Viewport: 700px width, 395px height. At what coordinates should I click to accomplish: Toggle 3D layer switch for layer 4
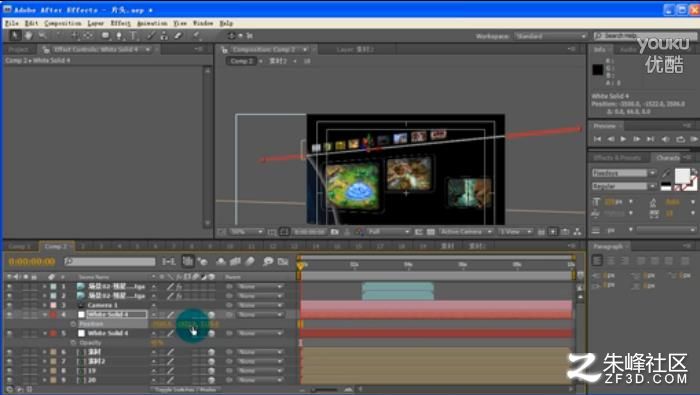point(211,315)
